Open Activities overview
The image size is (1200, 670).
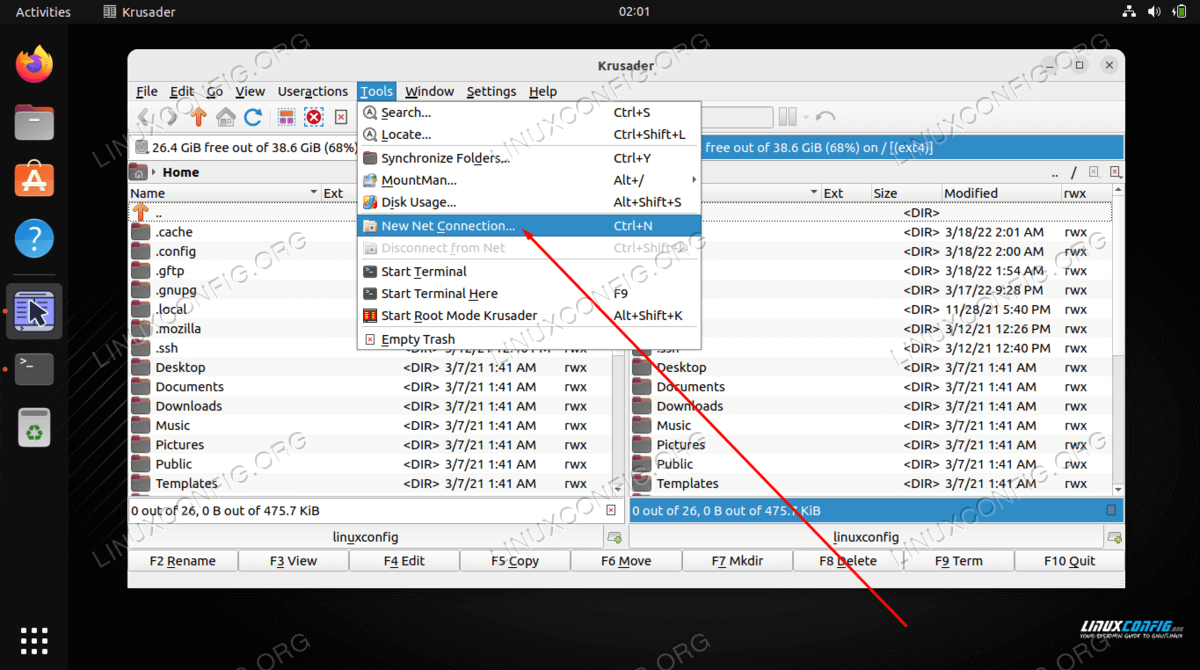pos(43,12)
